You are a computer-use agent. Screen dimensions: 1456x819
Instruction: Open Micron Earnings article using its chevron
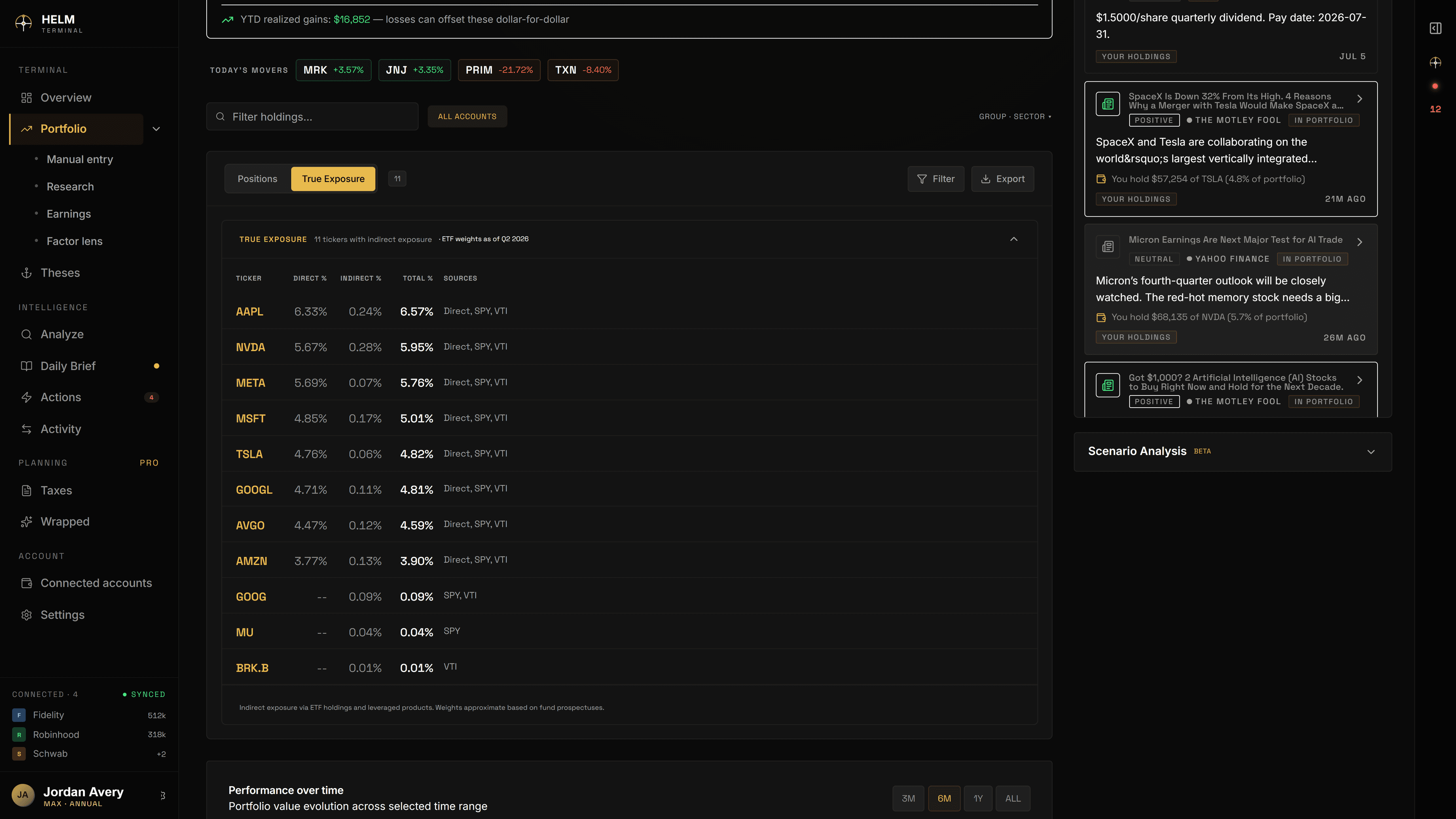[1360, 242]
